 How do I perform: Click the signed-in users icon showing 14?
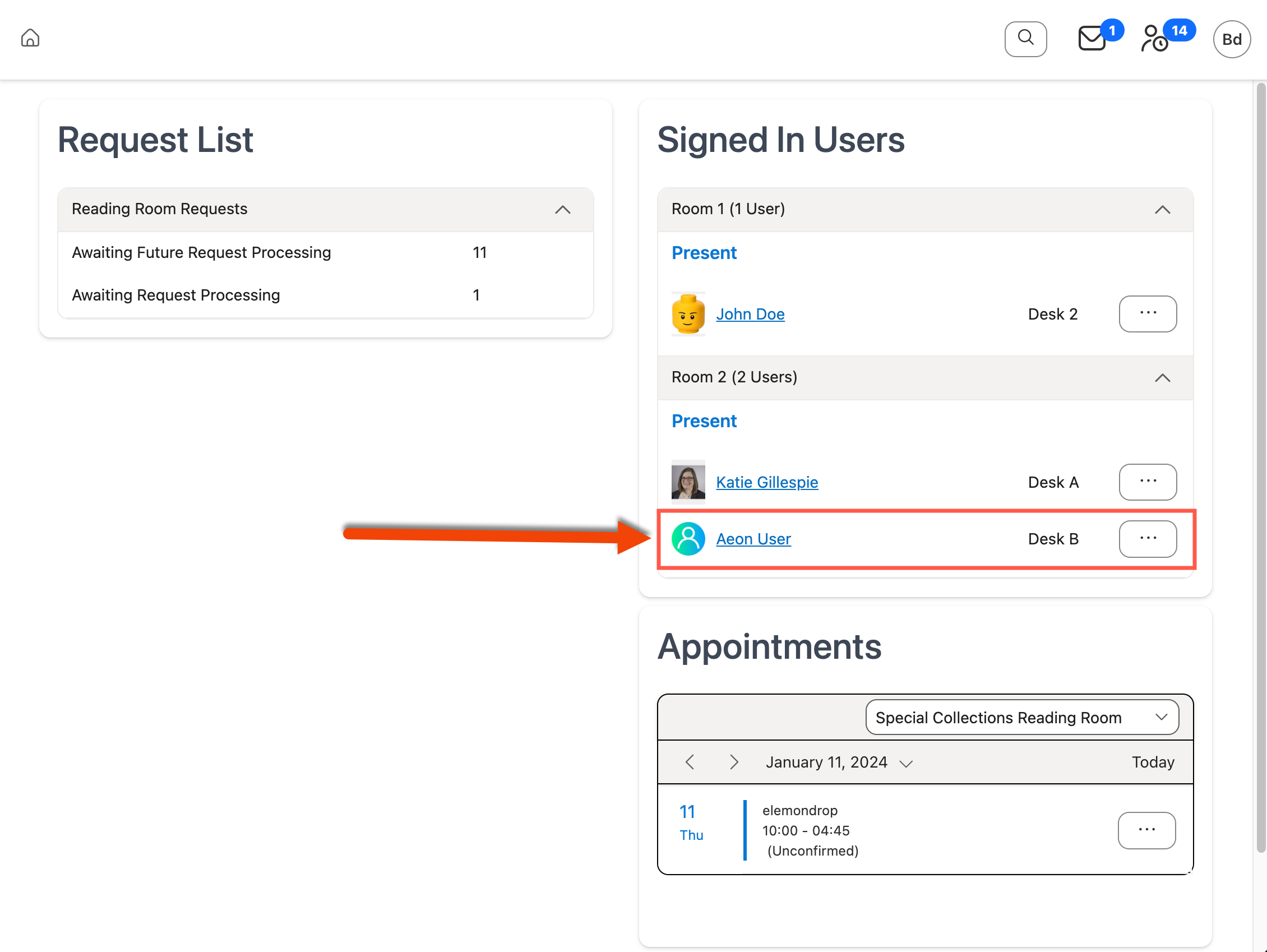[1154, 39]
